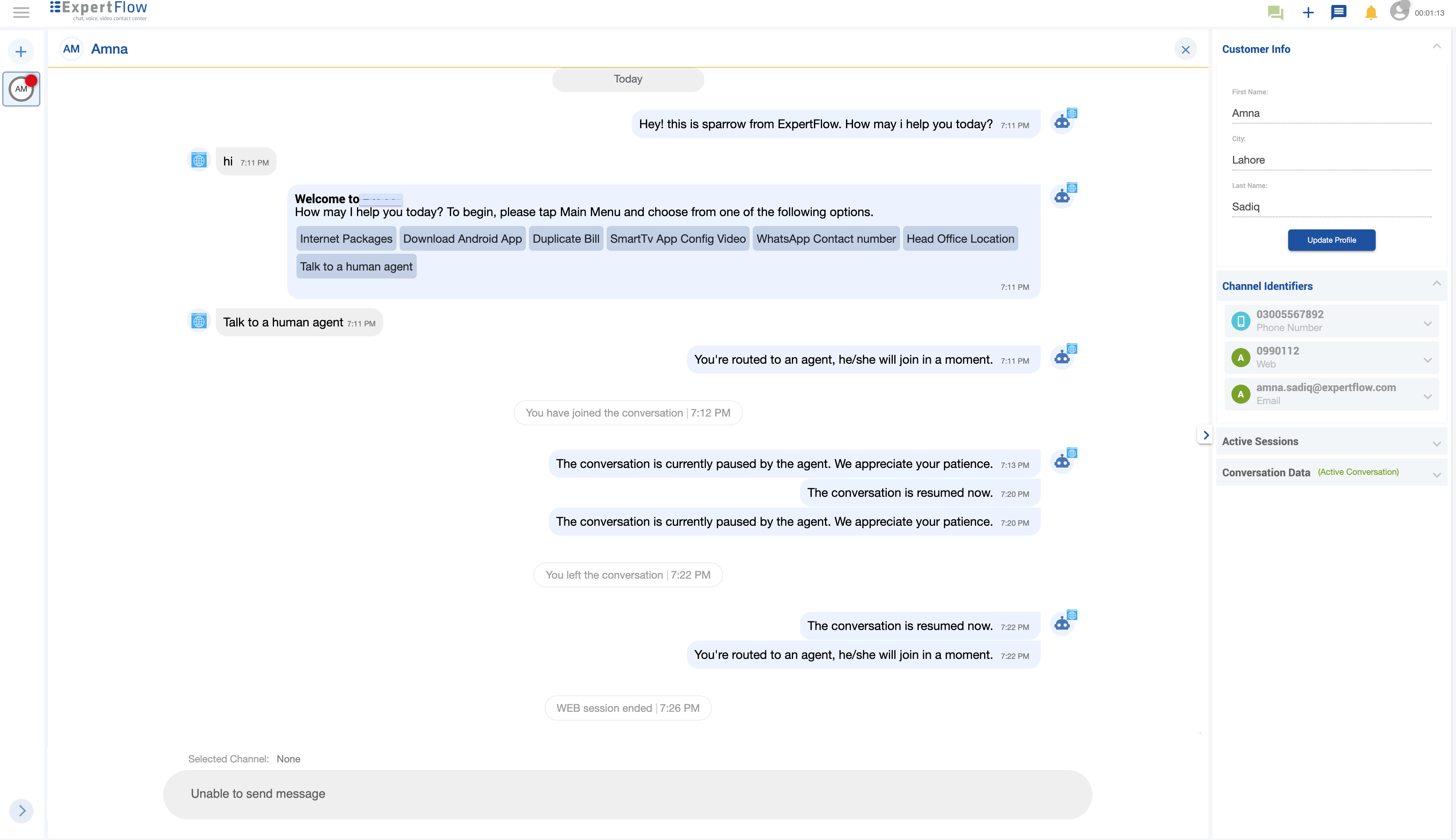
Task: Collapse the Channel Identifiers panel
Action: click(x=1436, y=283)
